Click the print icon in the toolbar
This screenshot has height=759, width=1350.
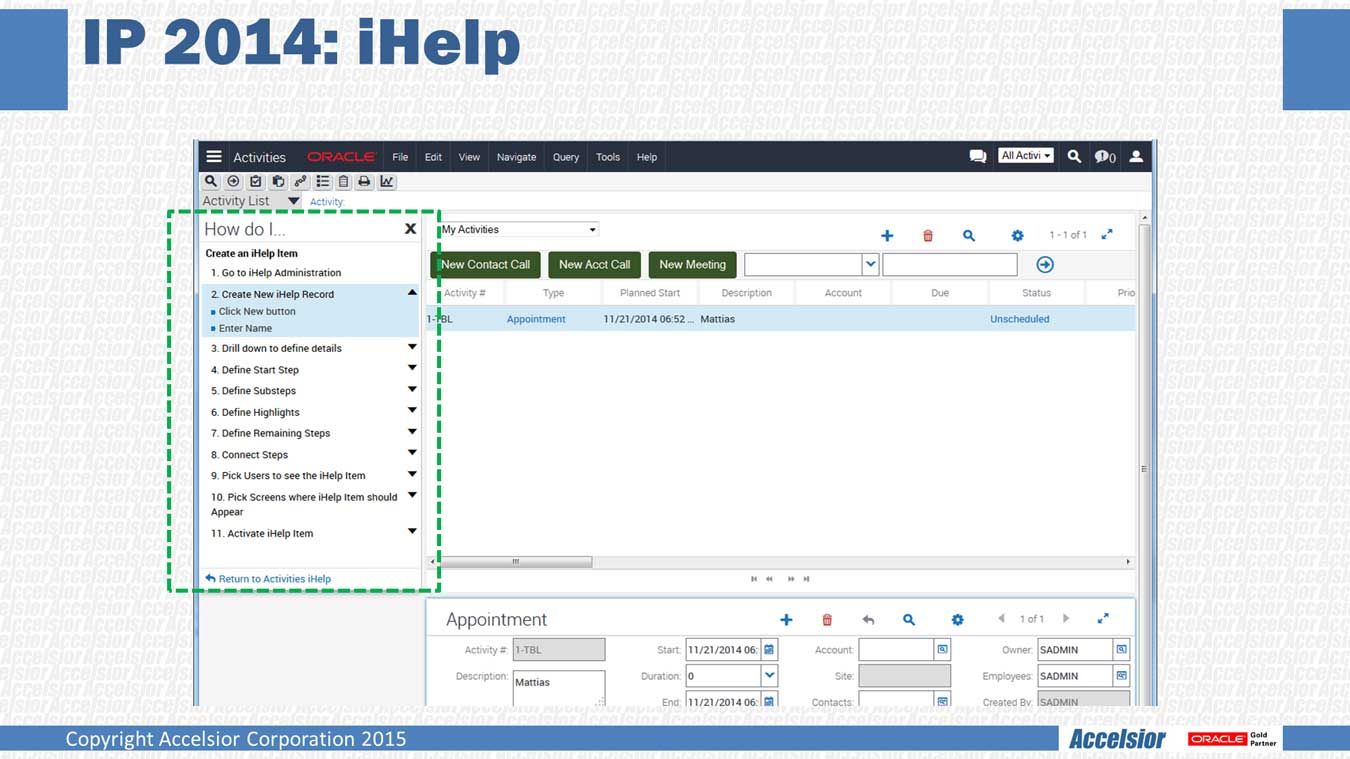click(x=364, y=182)
